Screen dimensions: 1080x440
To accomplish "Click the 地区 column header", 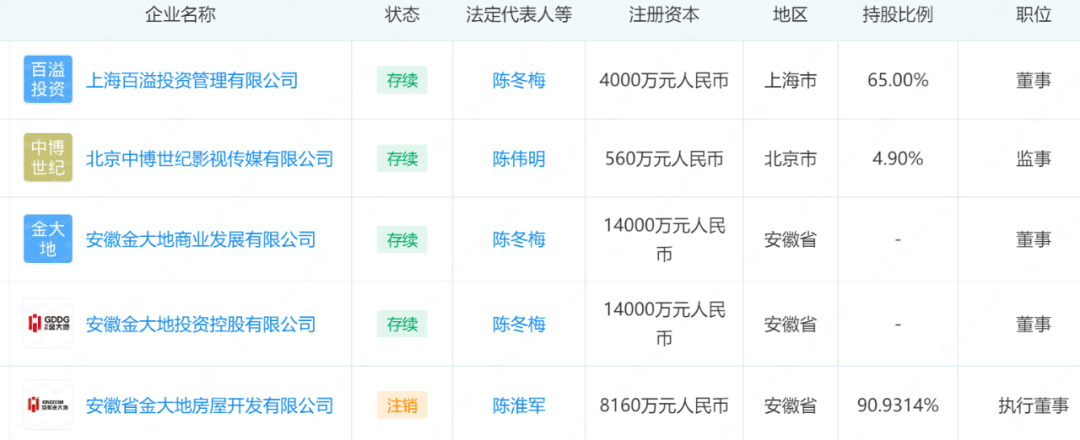I will (x=790, y=16).
